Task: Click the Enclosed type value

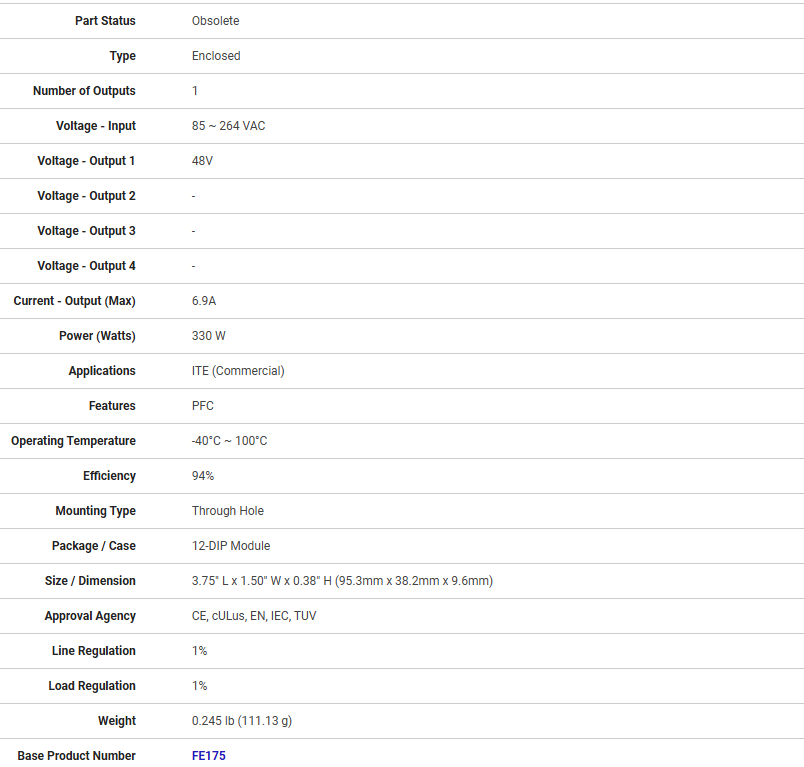Action: (216, 56)
